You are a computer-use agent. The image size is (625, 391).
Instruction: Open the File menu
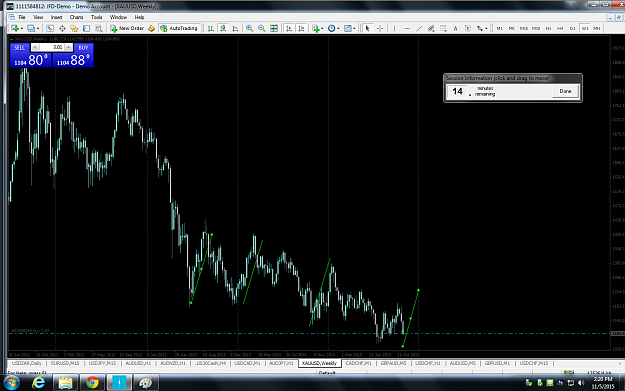pyautogui.click(x=22, y=17)
